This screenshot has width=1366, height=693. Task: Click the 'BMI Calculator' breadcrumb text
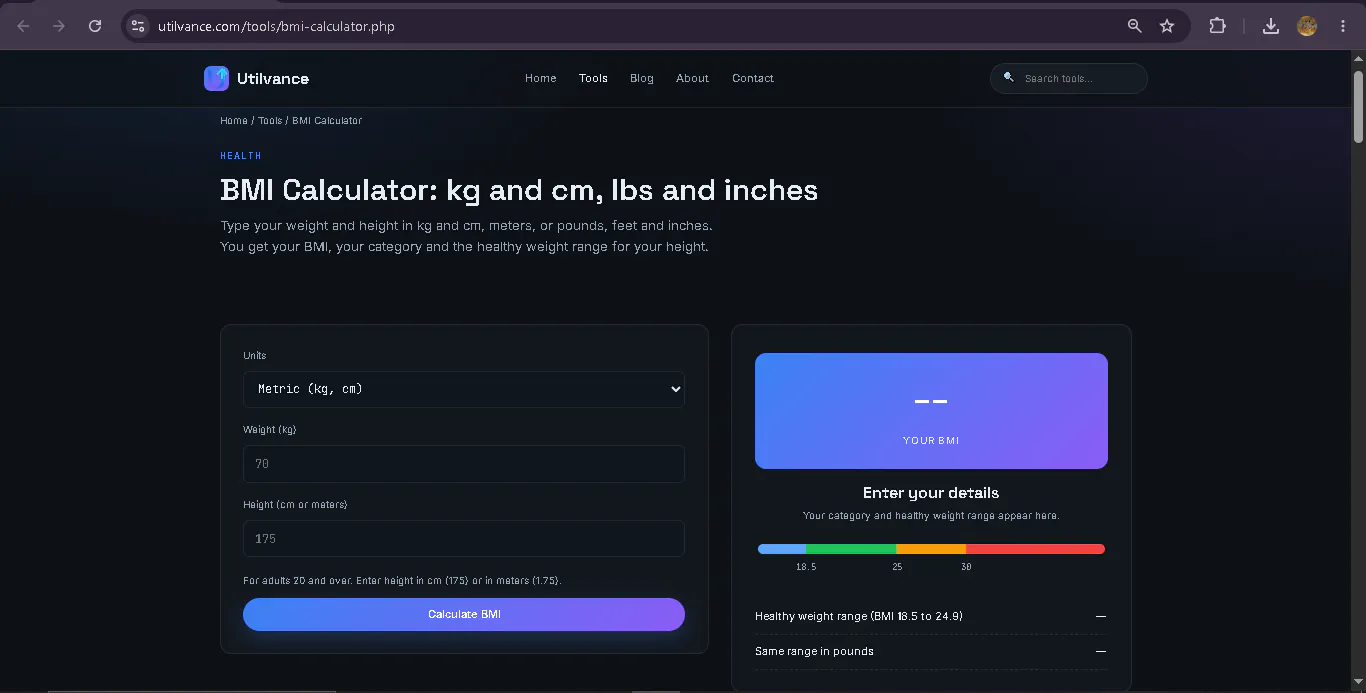tap(327, 120)
